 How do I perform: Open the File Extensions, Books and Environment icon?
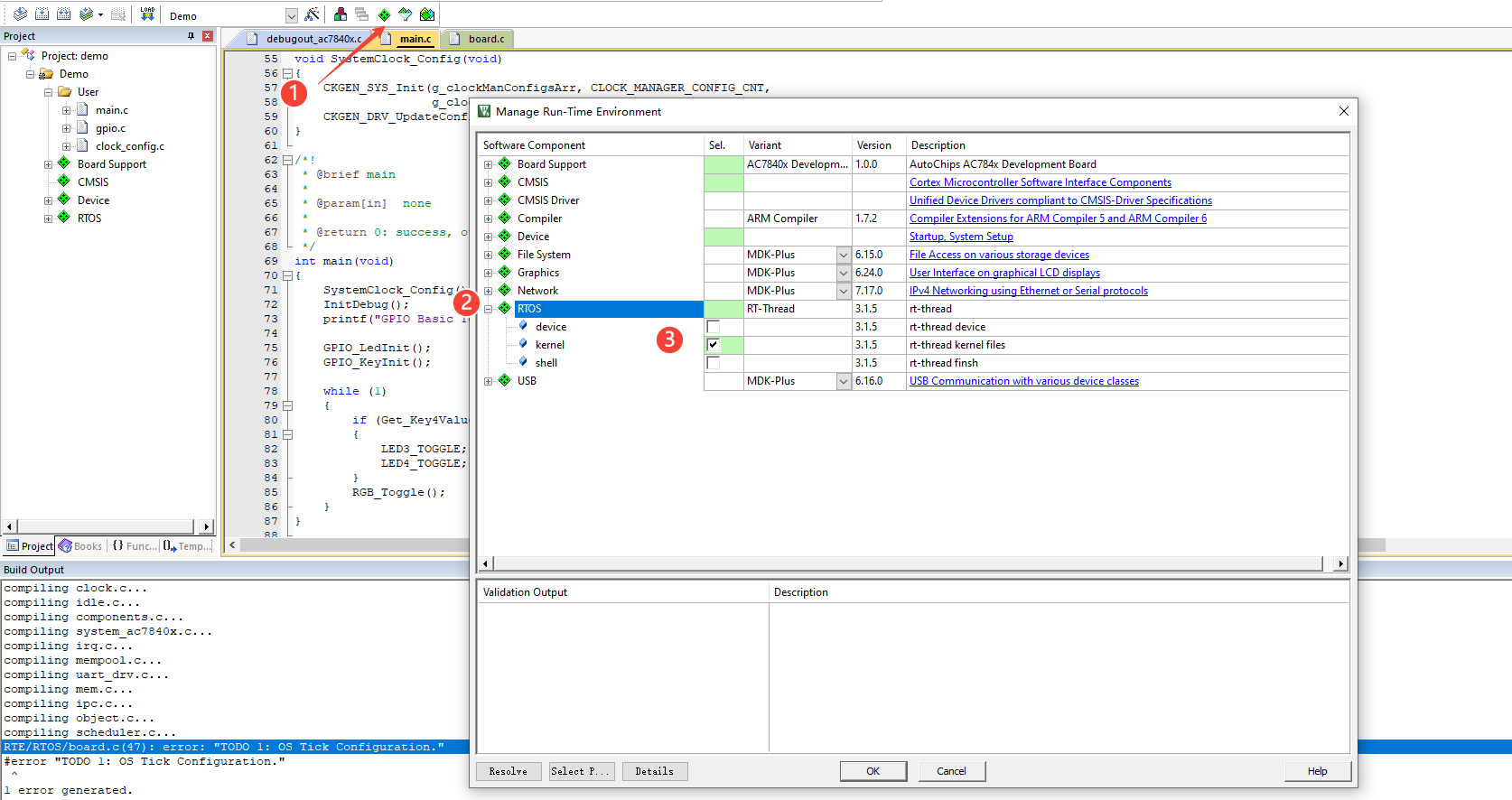(341, 14)
